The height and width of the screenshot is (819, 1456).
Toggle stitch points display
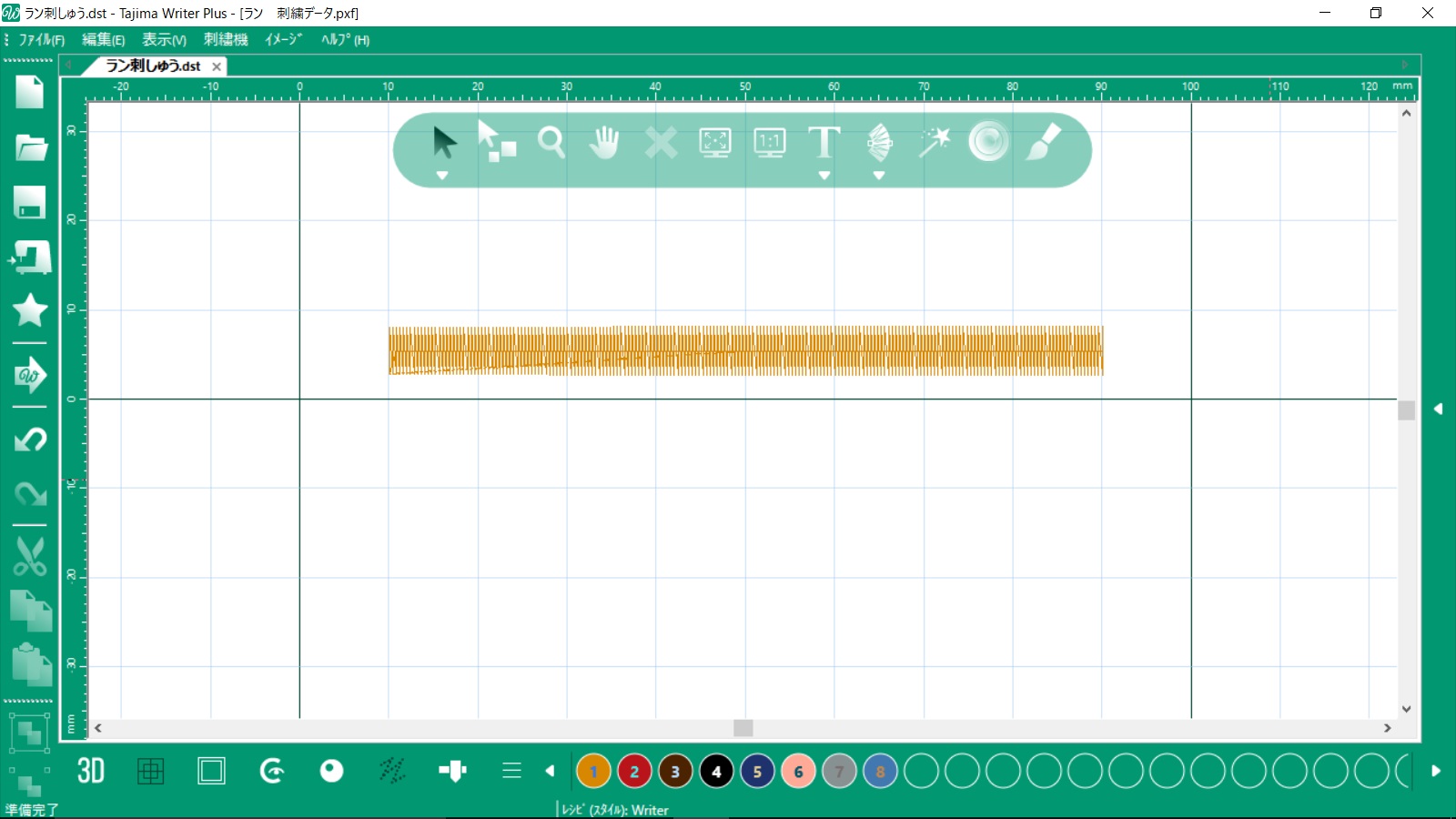pyautogui.click(x=392, y=771)
